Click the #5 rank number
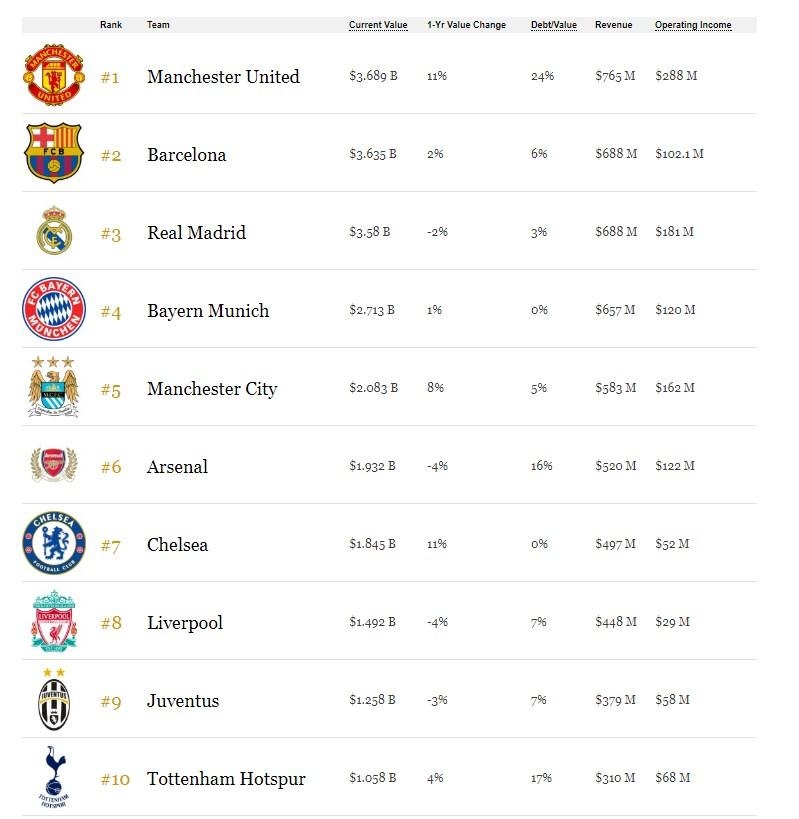This screenshot has height=819, width=799. (x=110, y=390)
